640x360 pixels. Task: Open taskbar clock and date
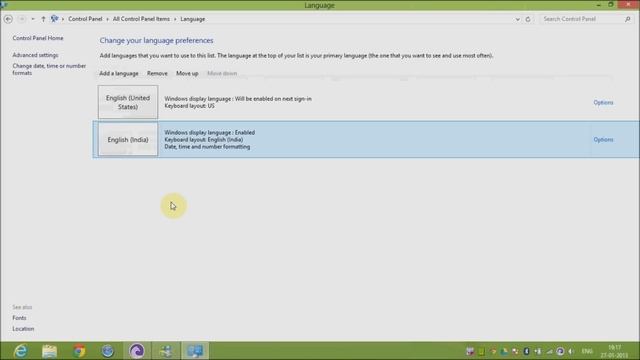(614, 351)
